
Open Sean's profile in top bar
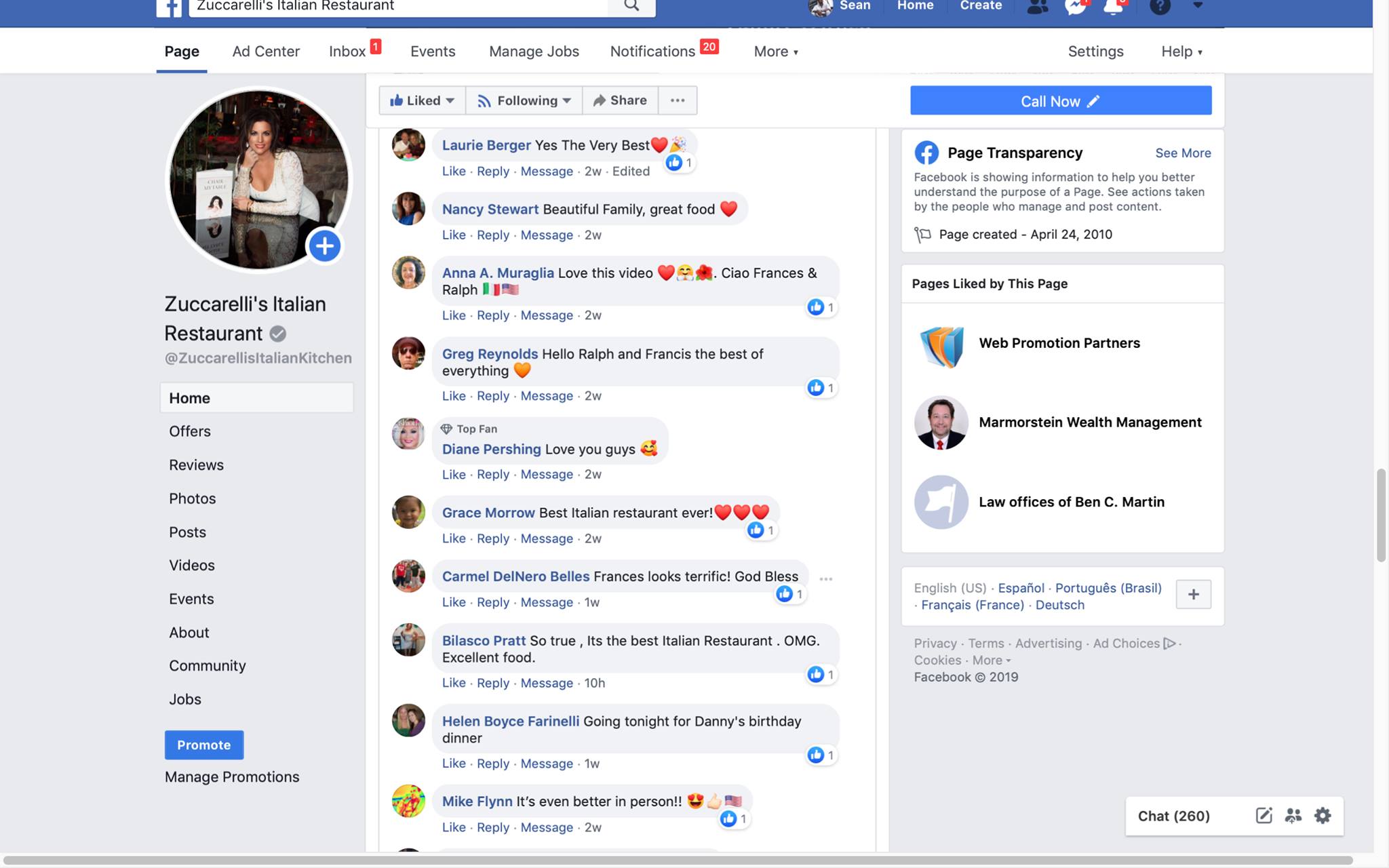click(x=840, y=6)
